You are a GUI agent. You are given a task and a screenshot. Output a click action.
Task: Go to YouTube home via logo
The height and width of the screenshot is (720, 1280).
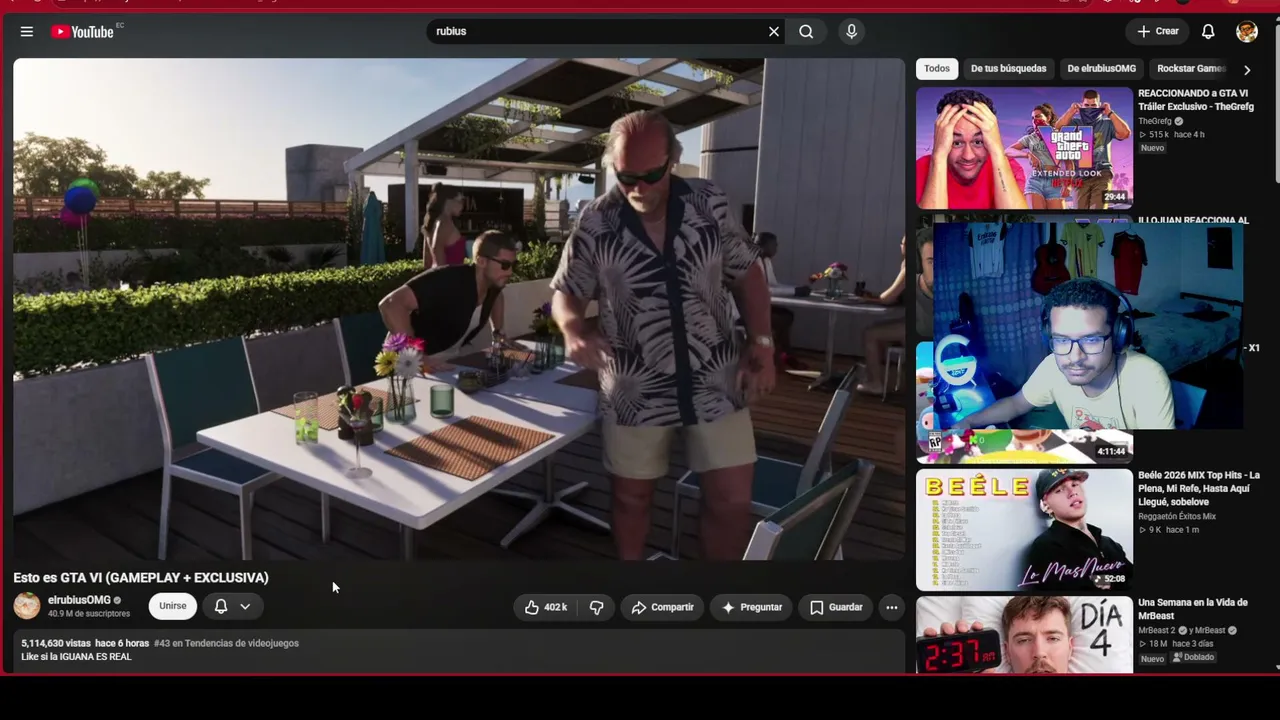pyautogui.click(x=83, y=32)
